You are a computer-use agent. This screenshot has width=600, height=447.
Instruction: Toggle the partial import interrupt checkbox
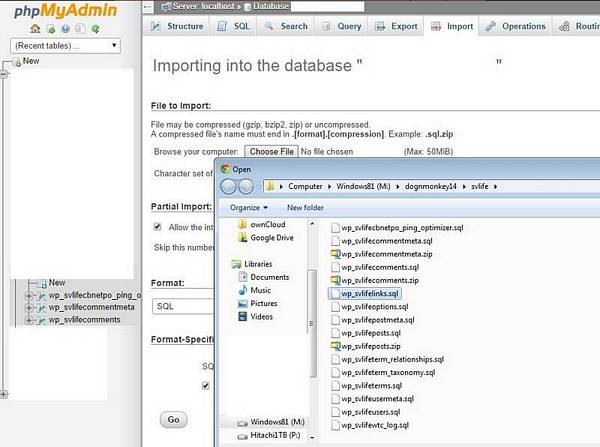[158, 227]
